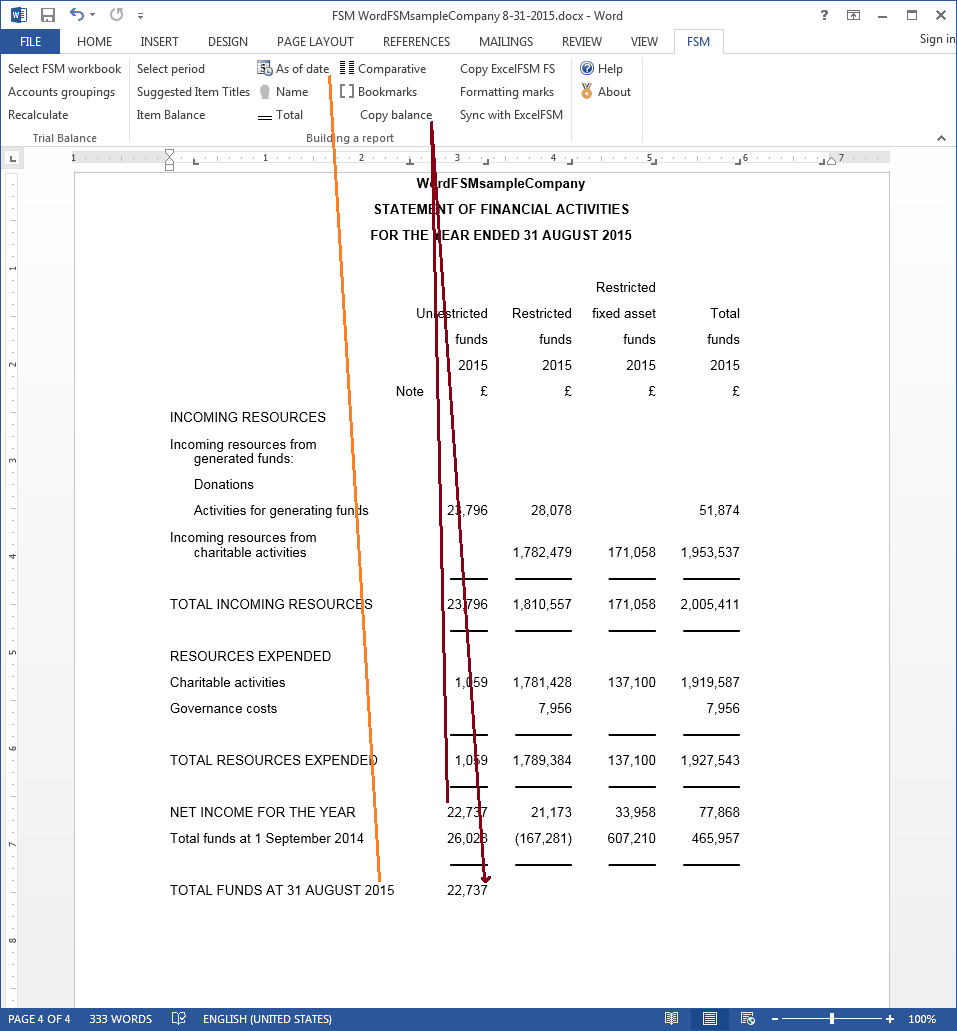The width and height of the screenshot is (957, 1031).
Task: Open the Undo history dropdown arrow
Action: 93,15
